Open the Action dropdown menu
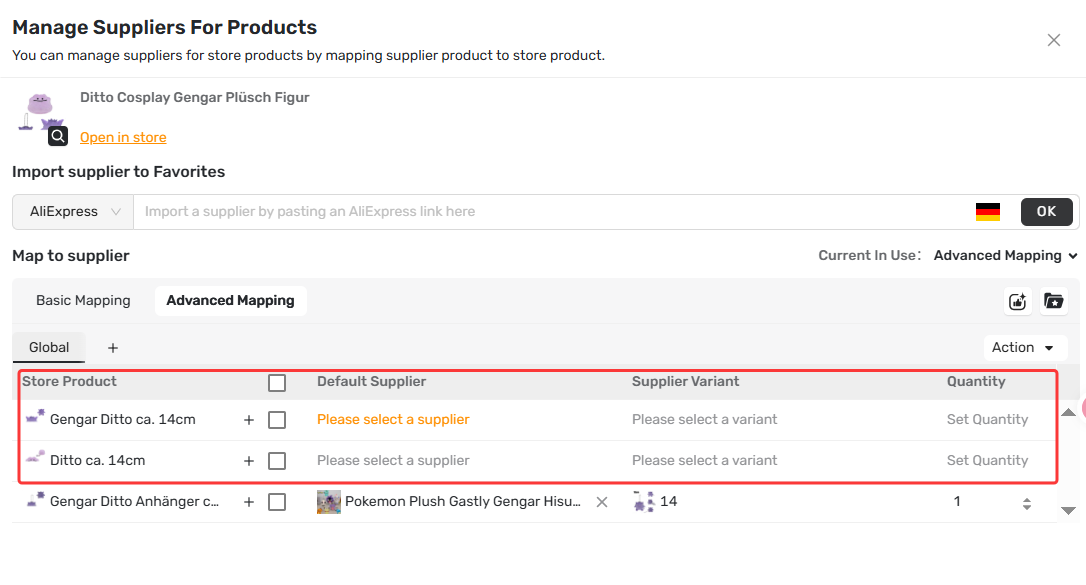Image resolution: width=1086 pixels, height=585 pixels. (1022, 348)
